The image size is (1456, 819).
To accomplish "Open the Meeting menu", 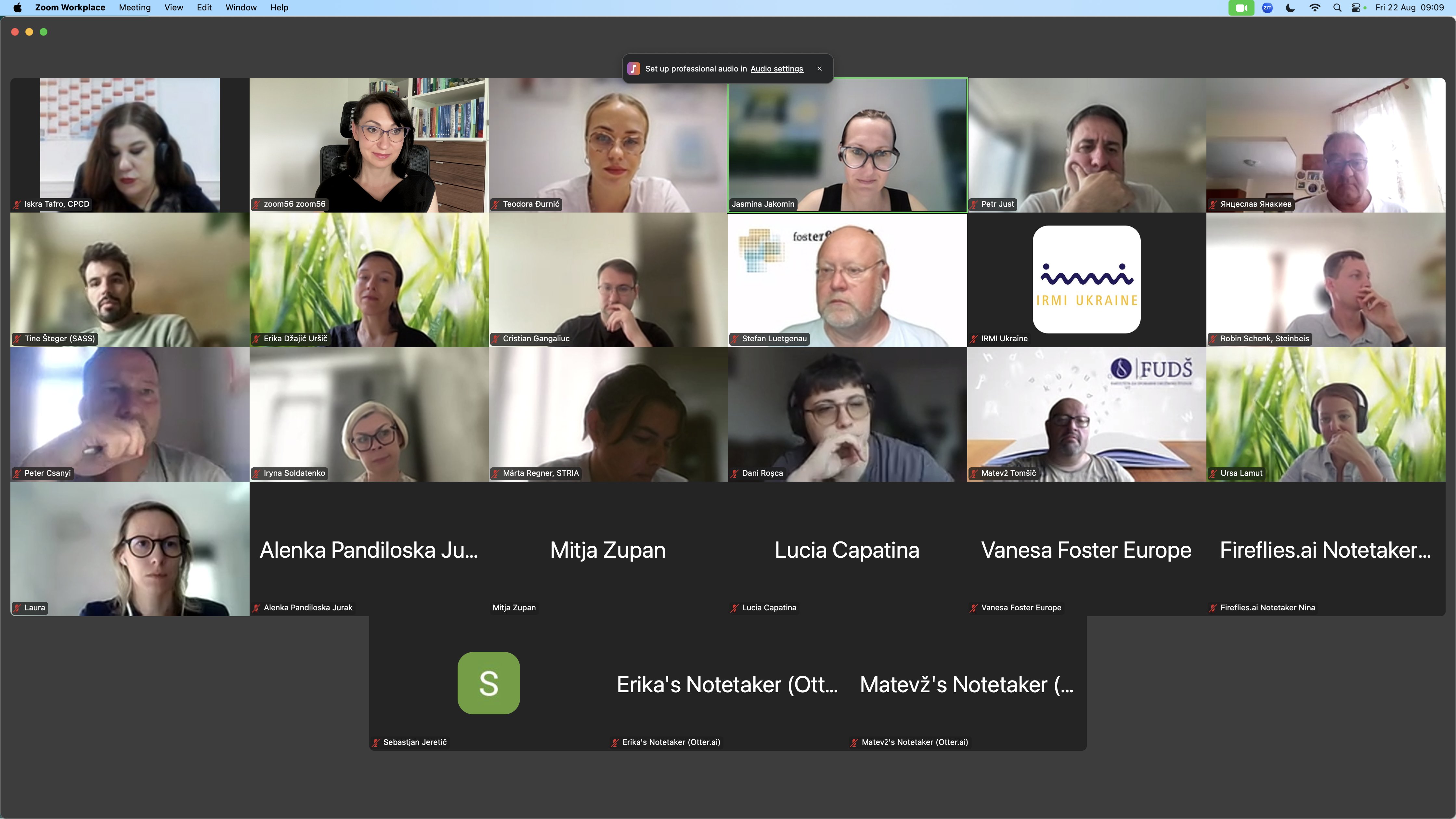I will coord(135,7).
